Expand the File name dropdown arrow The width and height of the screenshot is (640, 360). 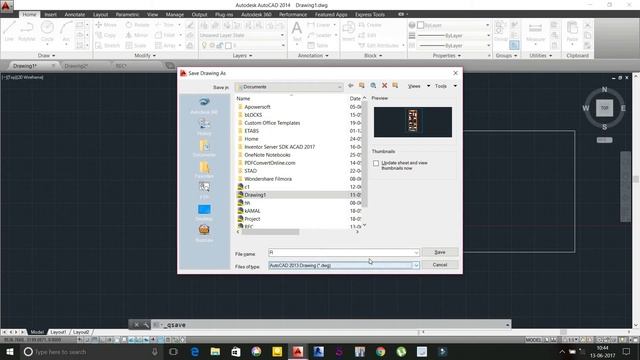tap(416, 253)
